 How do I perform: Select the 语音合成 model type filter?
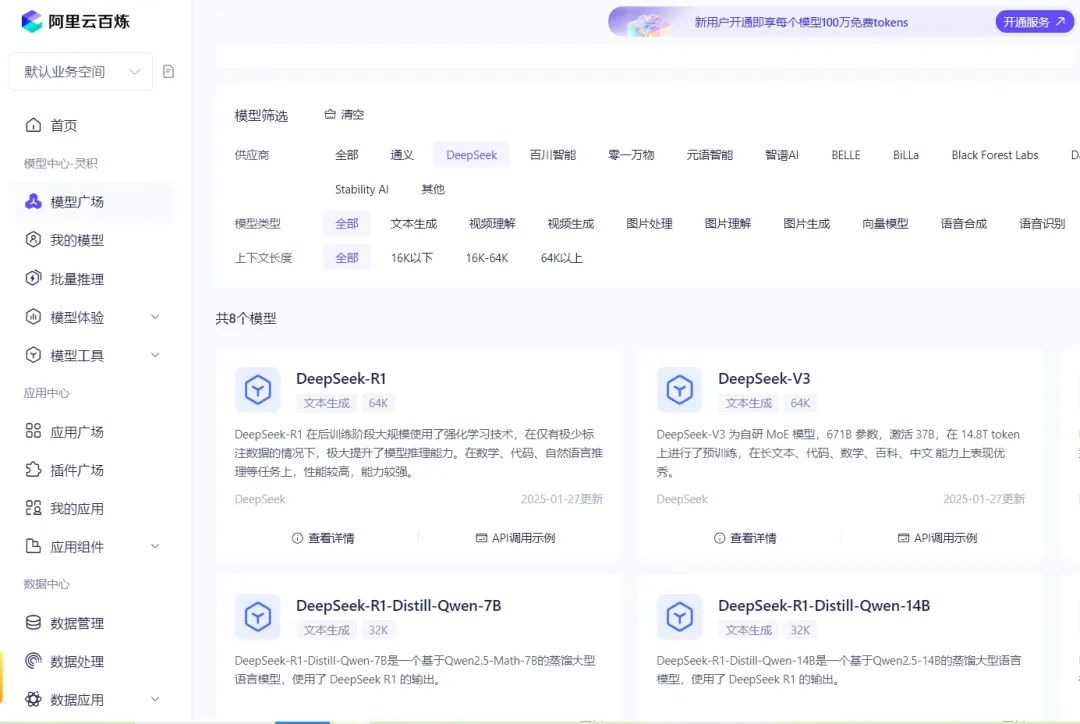pos(964,223)
